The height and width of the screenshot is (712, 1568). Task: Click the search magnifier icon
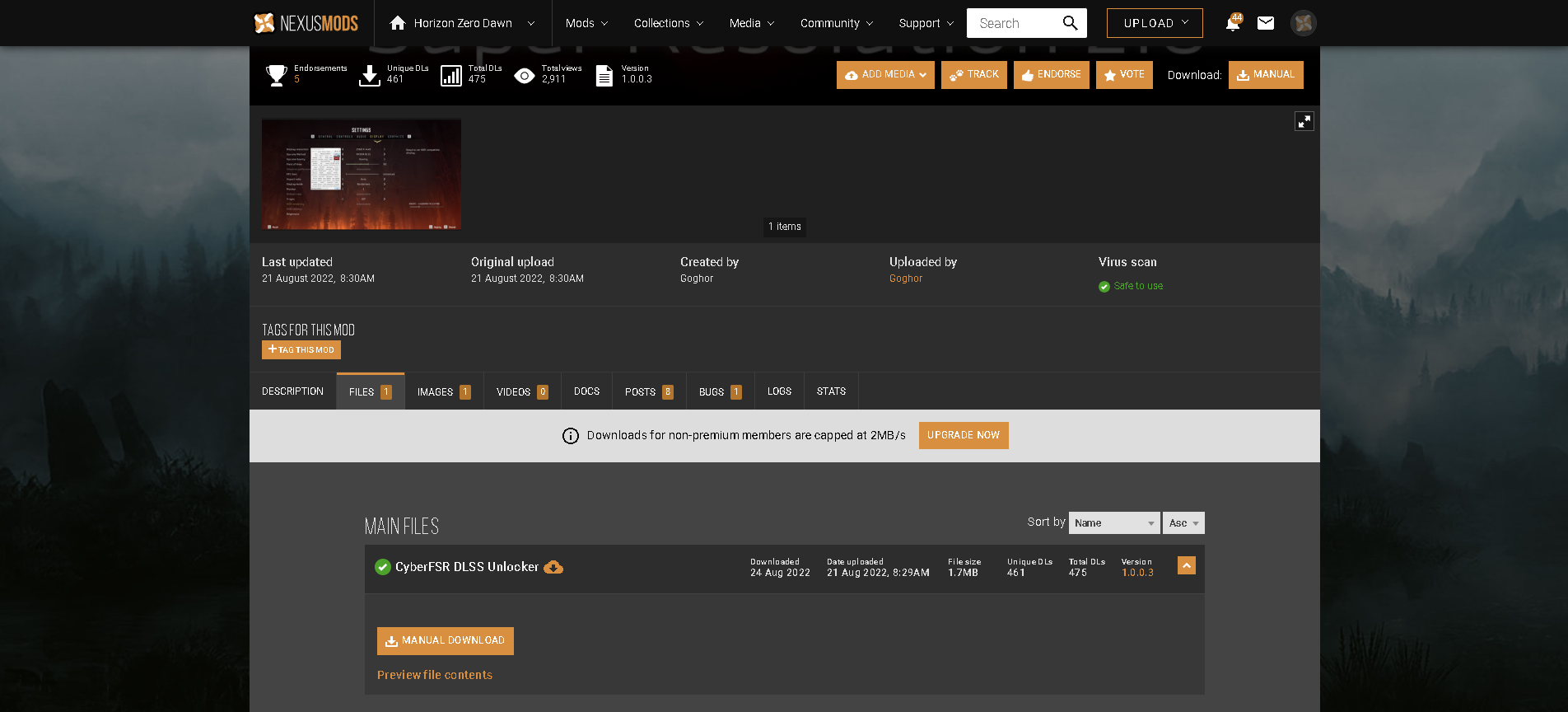[1070, 23]
